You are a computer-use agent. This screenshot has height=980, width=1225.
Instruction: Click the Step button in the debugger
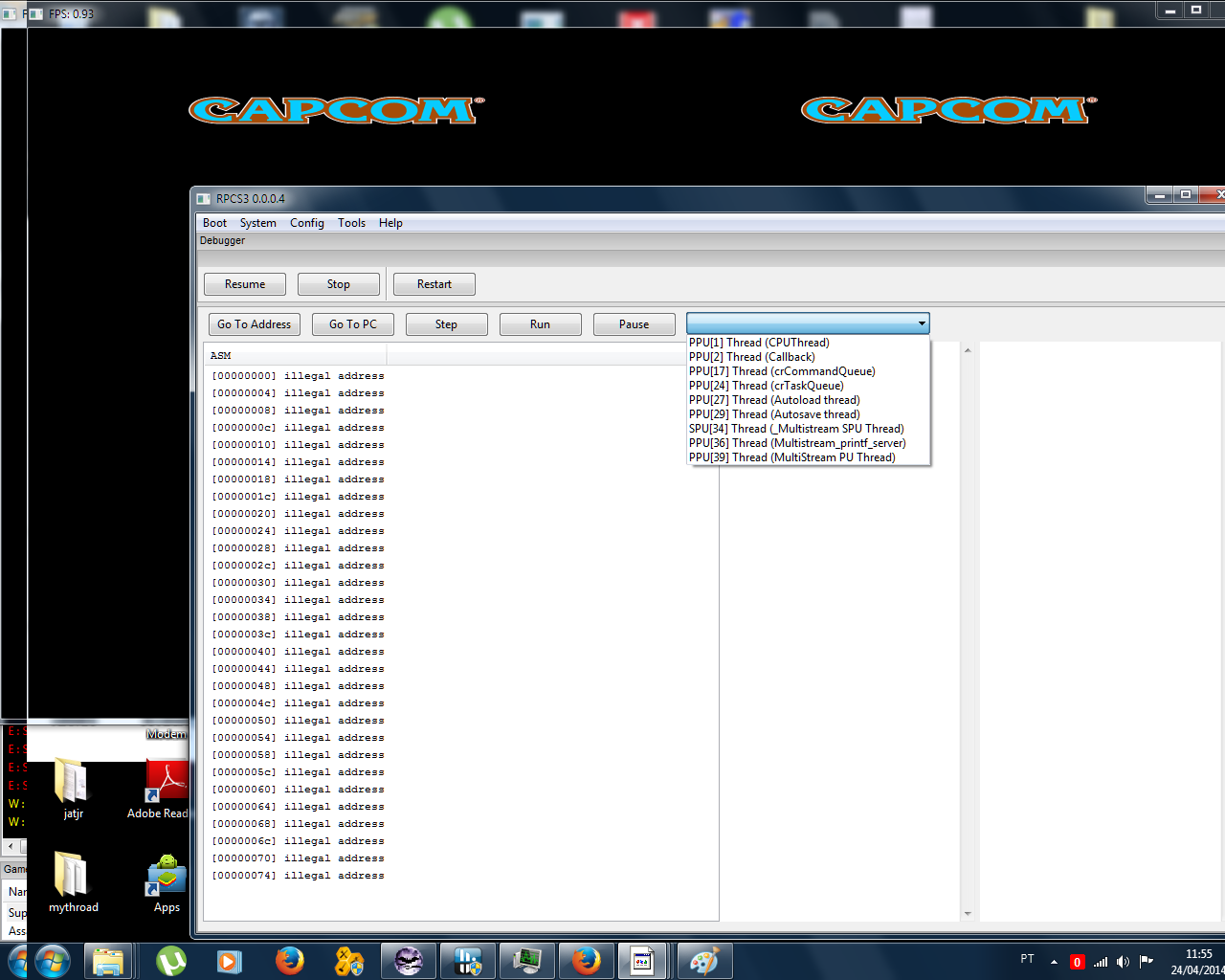446,324
